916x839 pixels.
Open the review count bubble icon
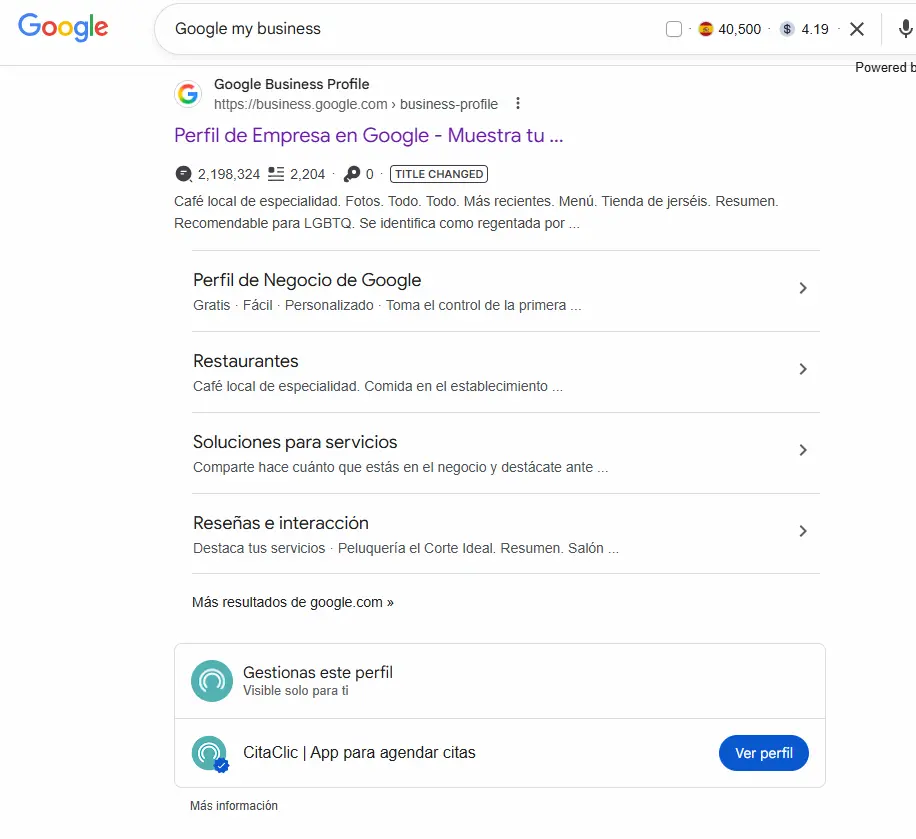183,173
